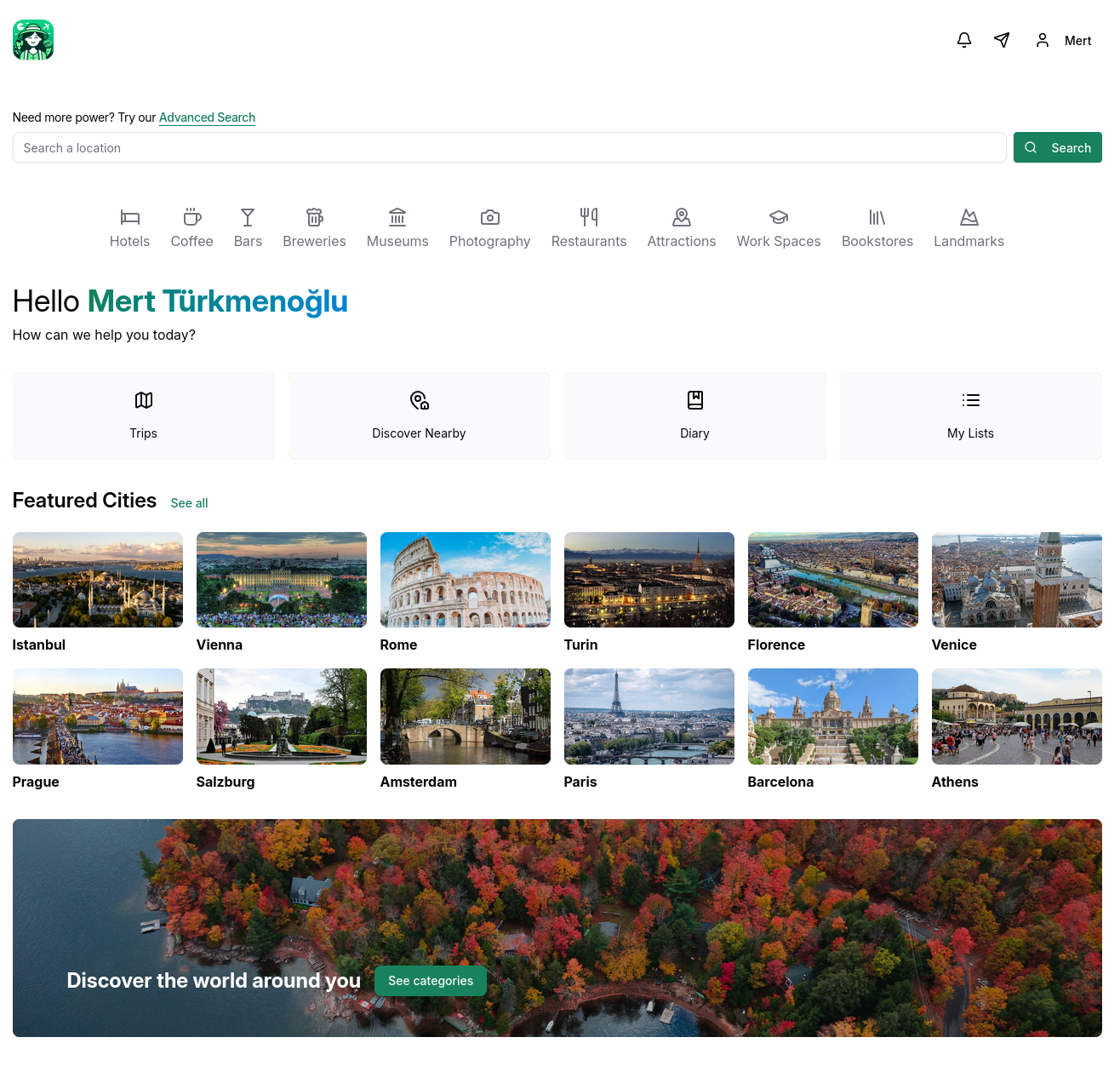Open the paper plane messages icon
The height and width of the screenshot is (1066, 1120).
click(x=1002, y=40)
